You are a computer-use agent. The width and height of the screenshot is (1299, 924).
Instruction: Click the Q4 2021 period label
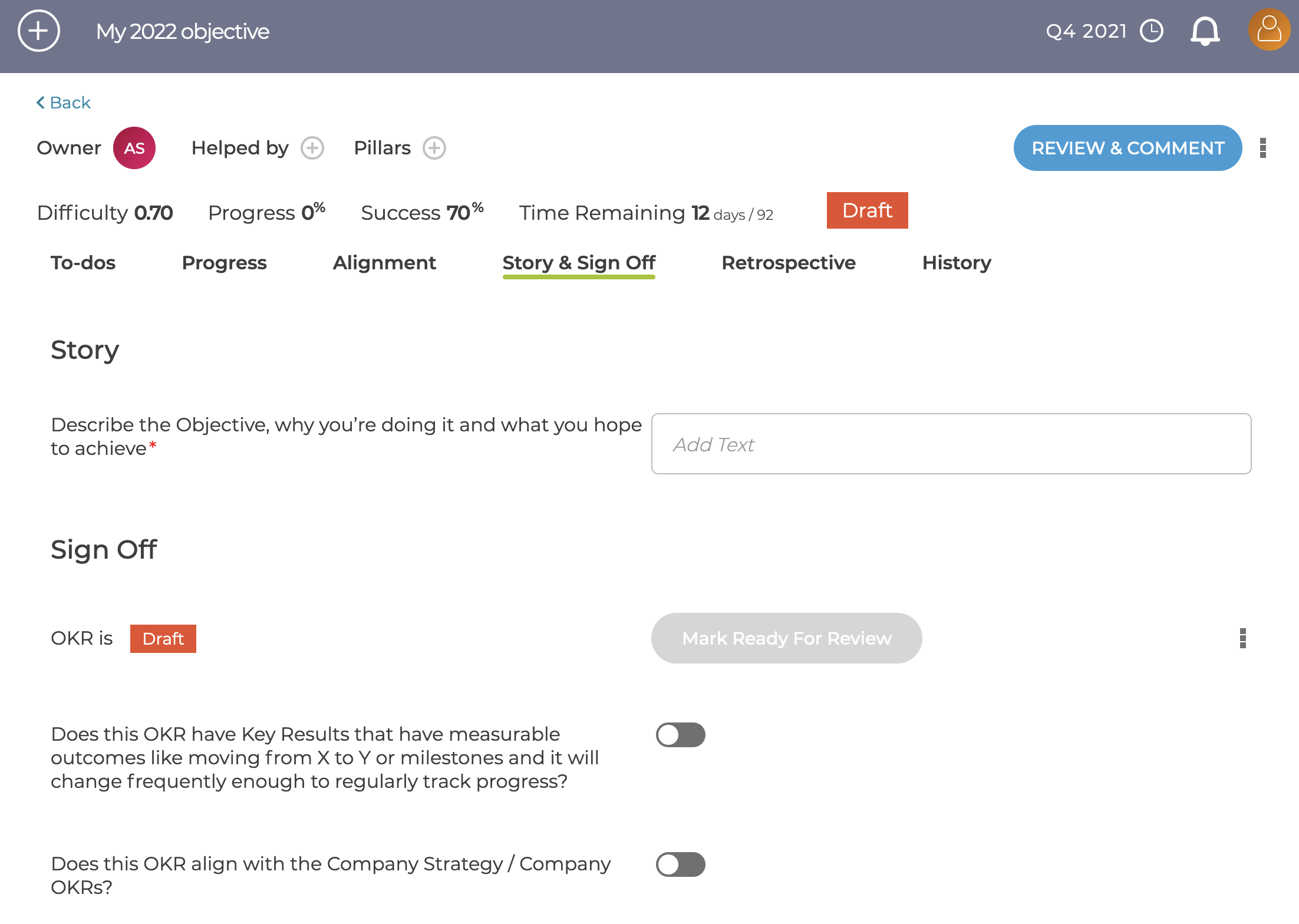pyautogui.click(x=1086, y=31)
